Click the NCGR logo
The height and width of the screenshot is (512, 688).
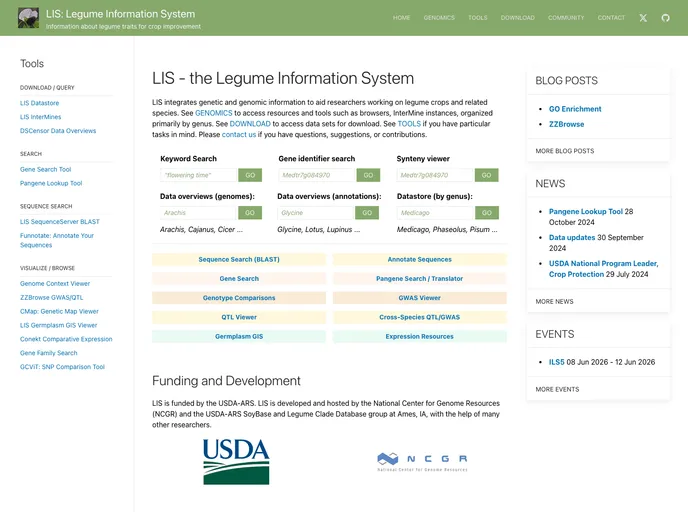coord(421,462)
